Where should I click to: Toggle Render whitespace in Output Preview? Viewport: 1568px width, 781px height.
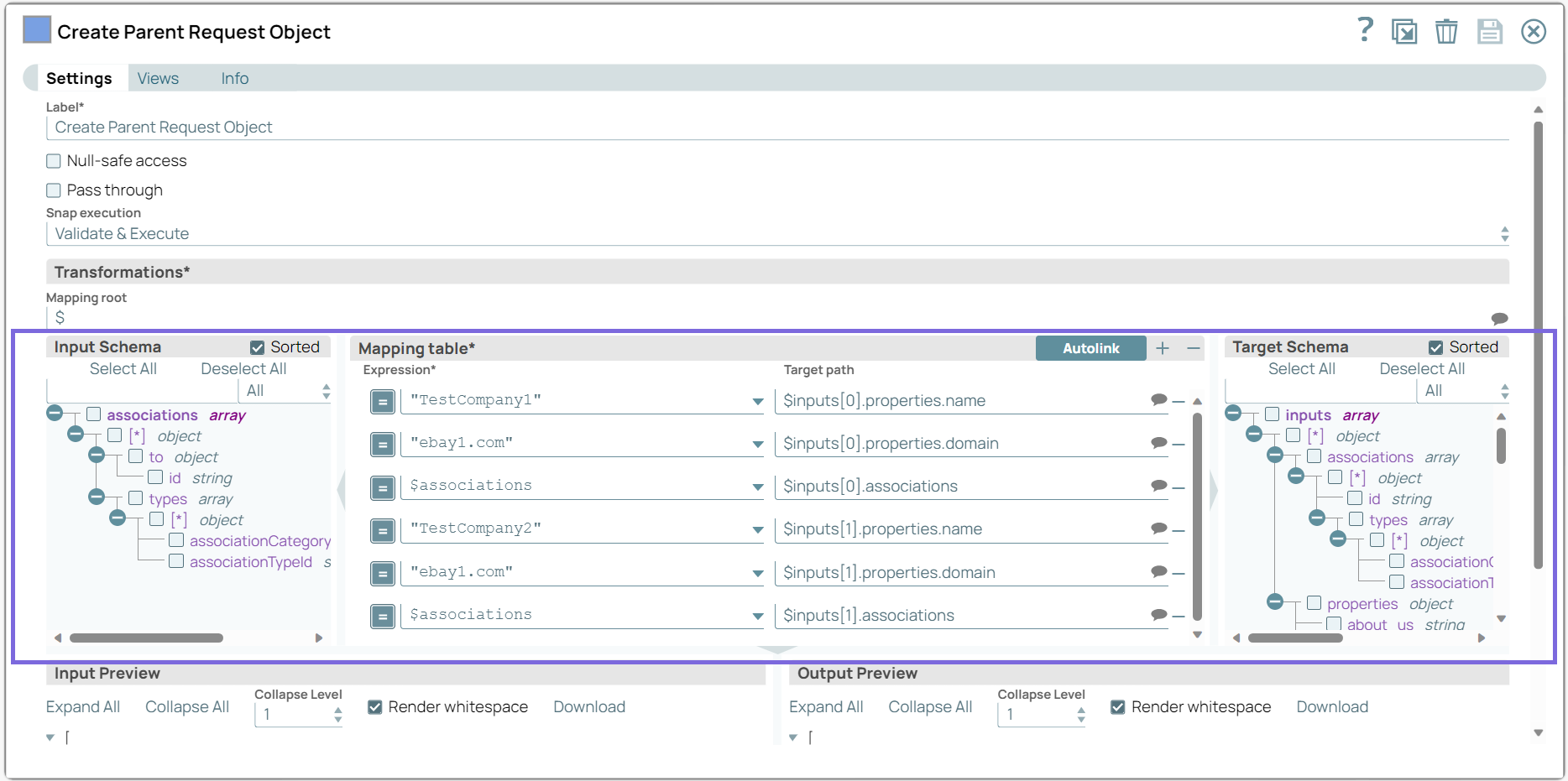point(1118,707)
